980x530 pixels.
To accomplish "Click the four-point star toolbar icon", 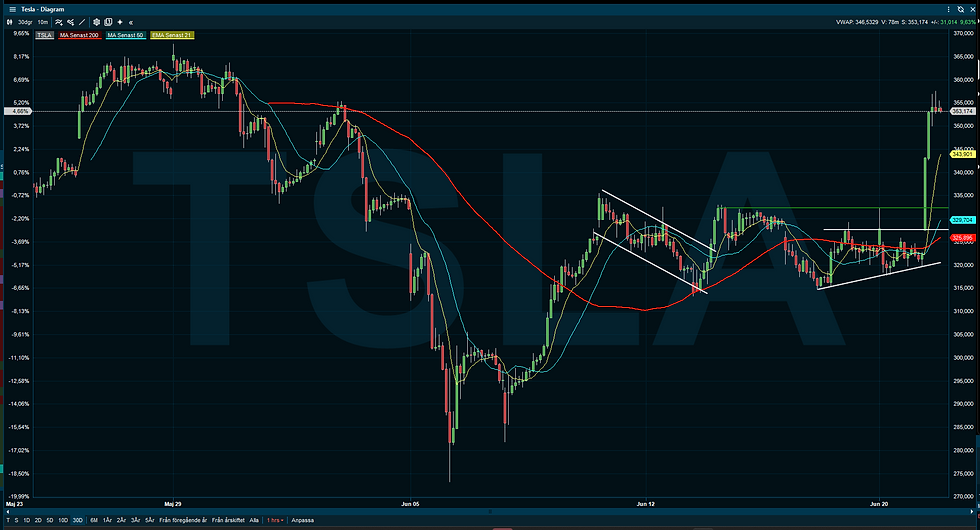I will click(120, 22).
